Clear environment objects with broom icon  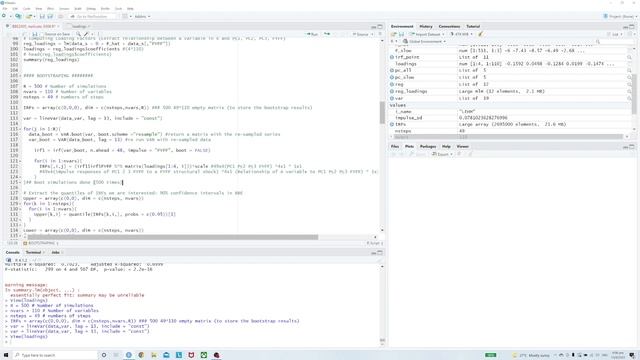tap(480, 34)
